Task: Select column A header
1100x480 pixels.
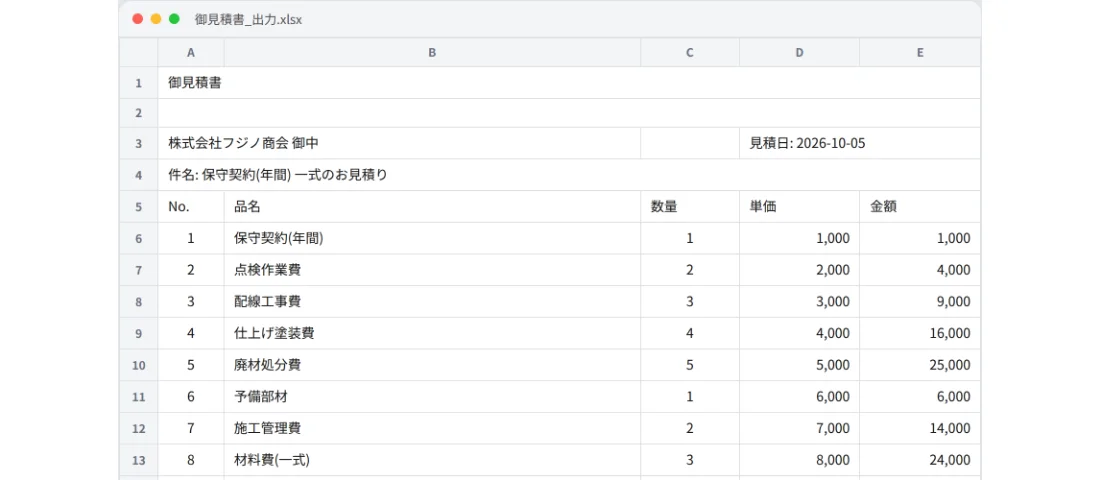Action: [191, 53]
